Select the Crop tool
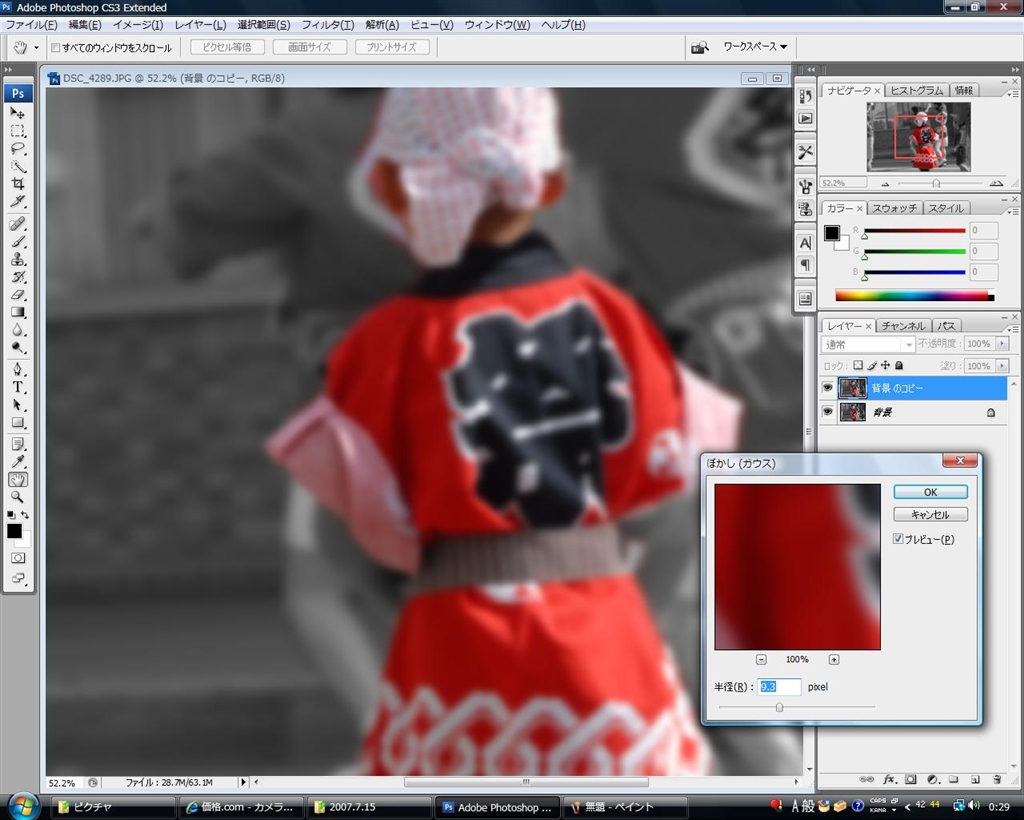This screenshot has width=1024, height=820. 18,183
